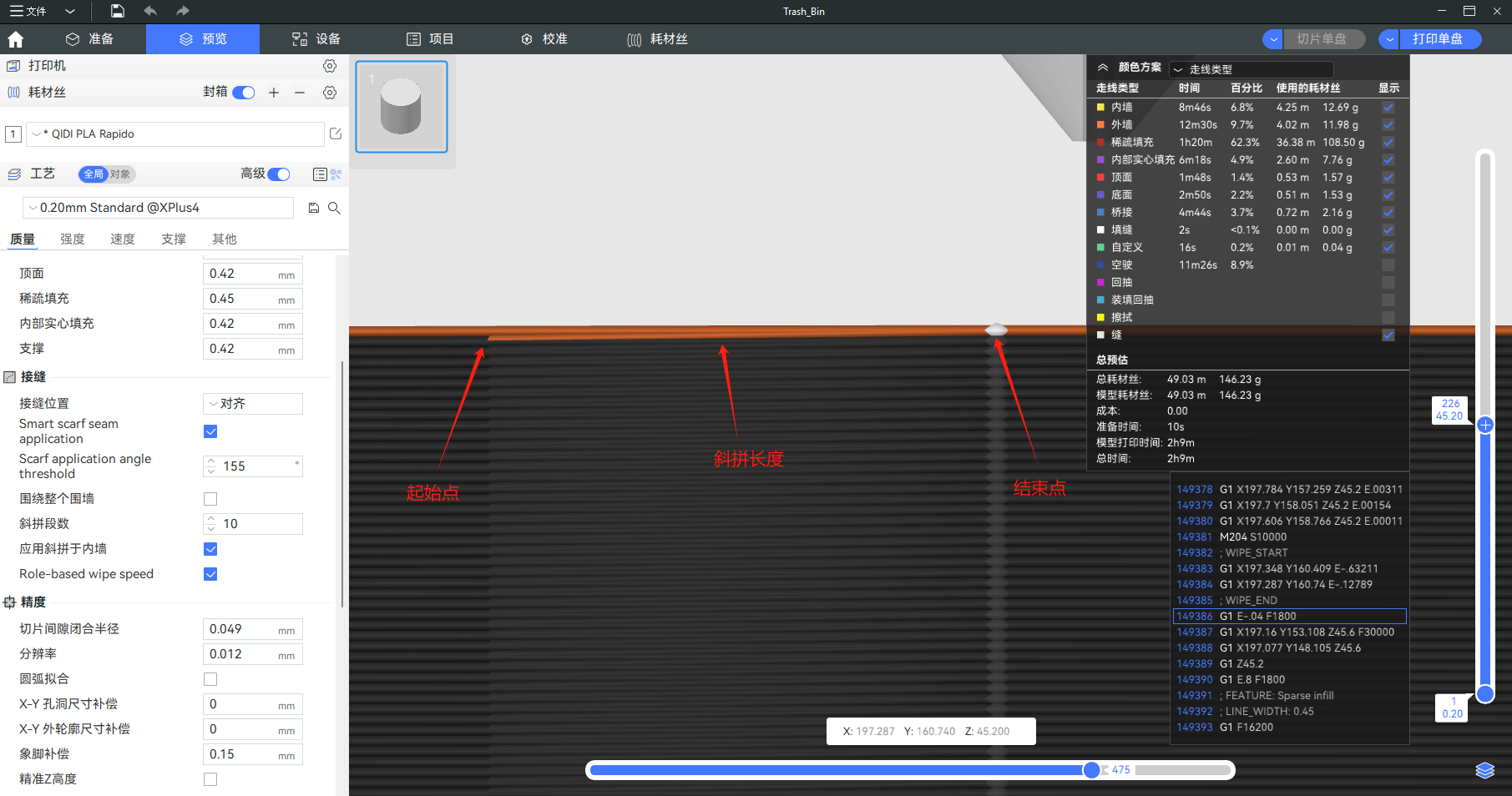Click the save icon in title bar
1512x796 pixels.
118,11
